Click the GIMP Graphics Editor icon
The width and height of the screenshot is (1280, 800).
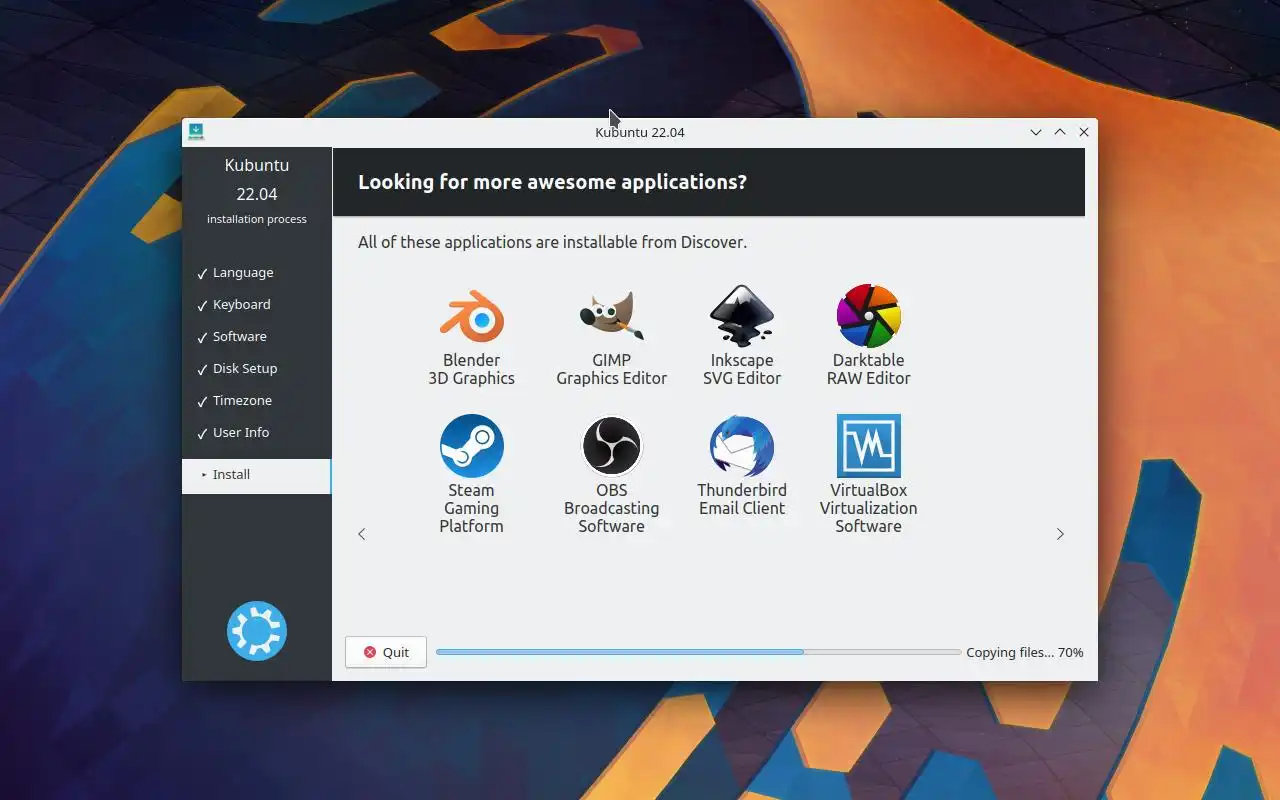612,316
